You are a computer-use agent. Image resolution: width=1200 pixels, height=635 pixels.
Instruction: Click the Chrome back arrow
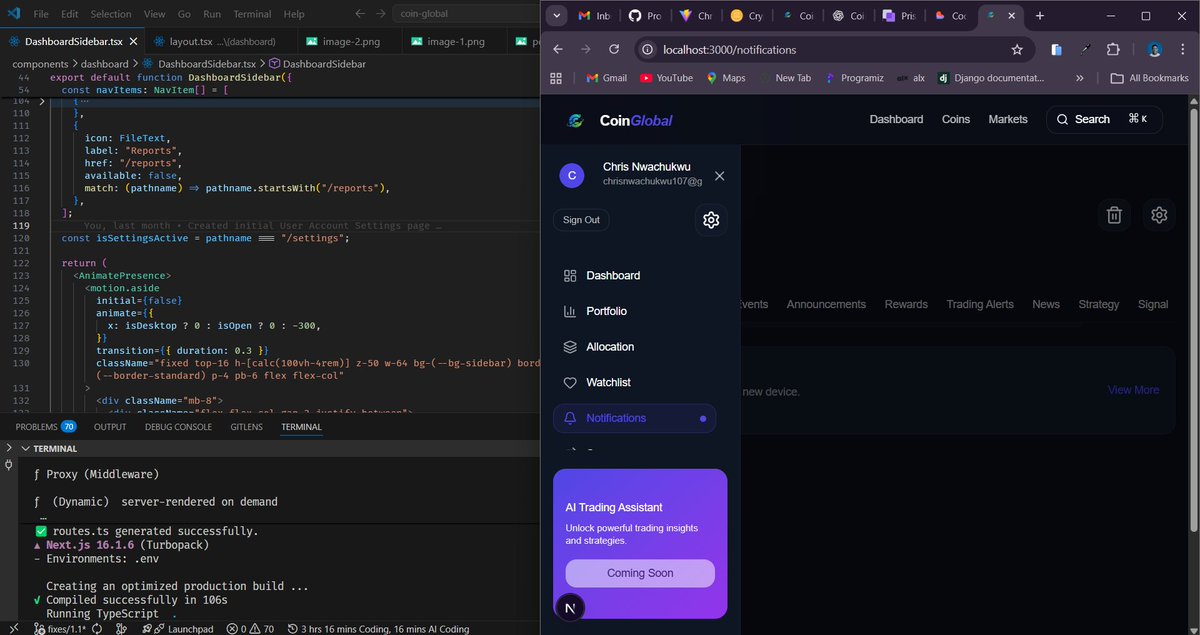558,49
